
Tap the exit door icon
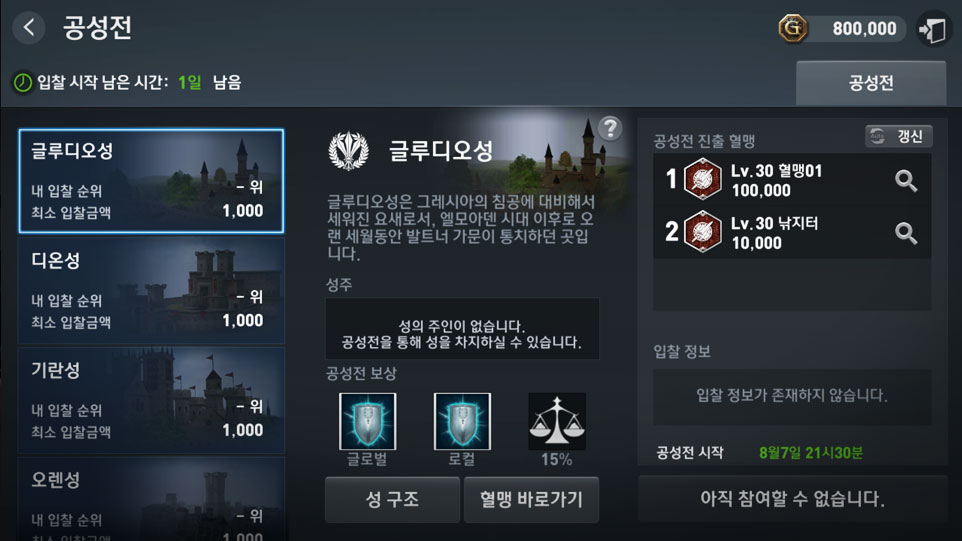(933, 29)
